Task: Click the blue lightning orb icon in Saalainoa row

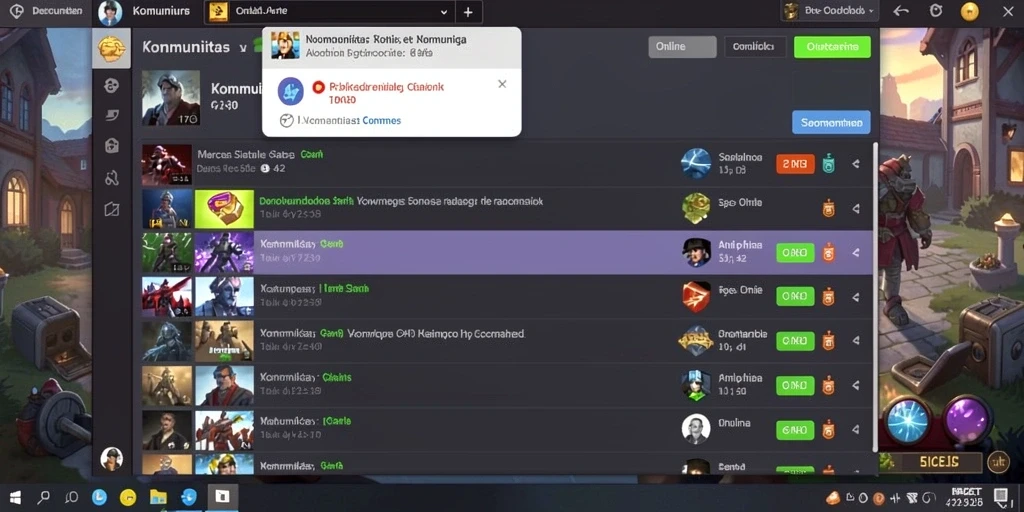Action: (x=696, y=163)
